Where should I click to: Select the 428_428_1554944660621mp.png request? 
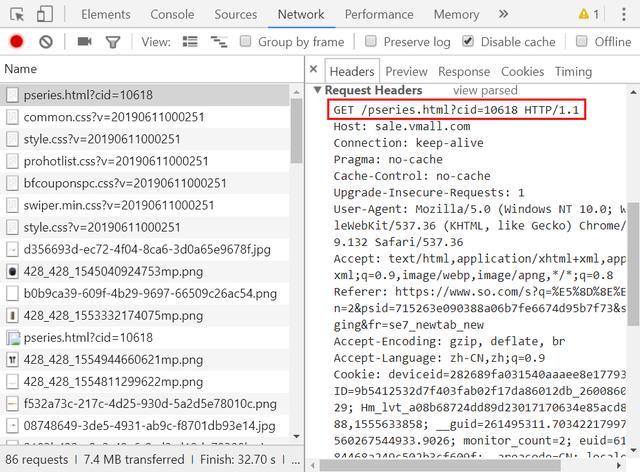click(145, 360)
